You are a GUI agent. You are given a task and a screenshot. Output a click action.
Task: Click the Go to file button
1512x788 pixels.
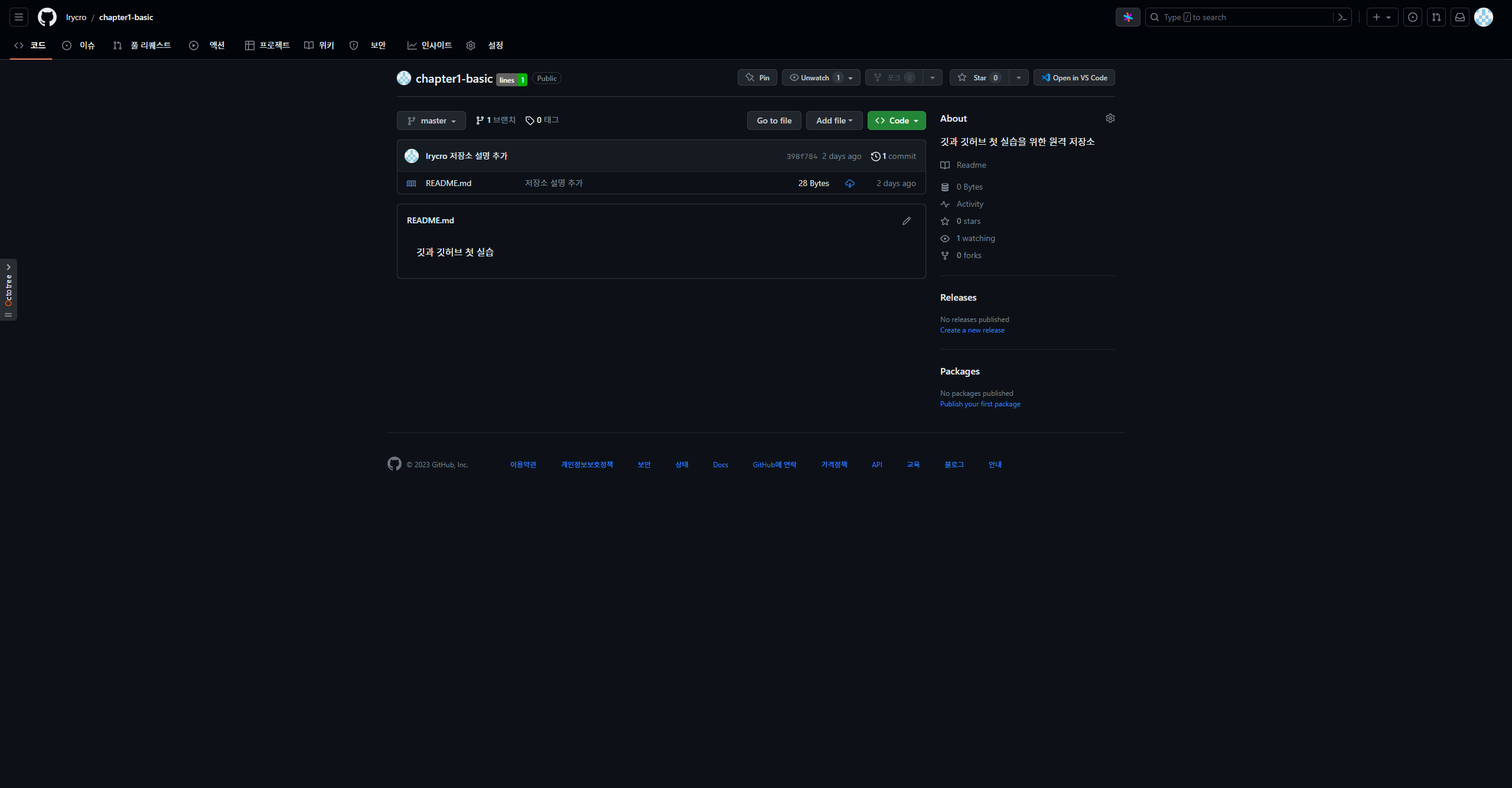click(774, 121)
